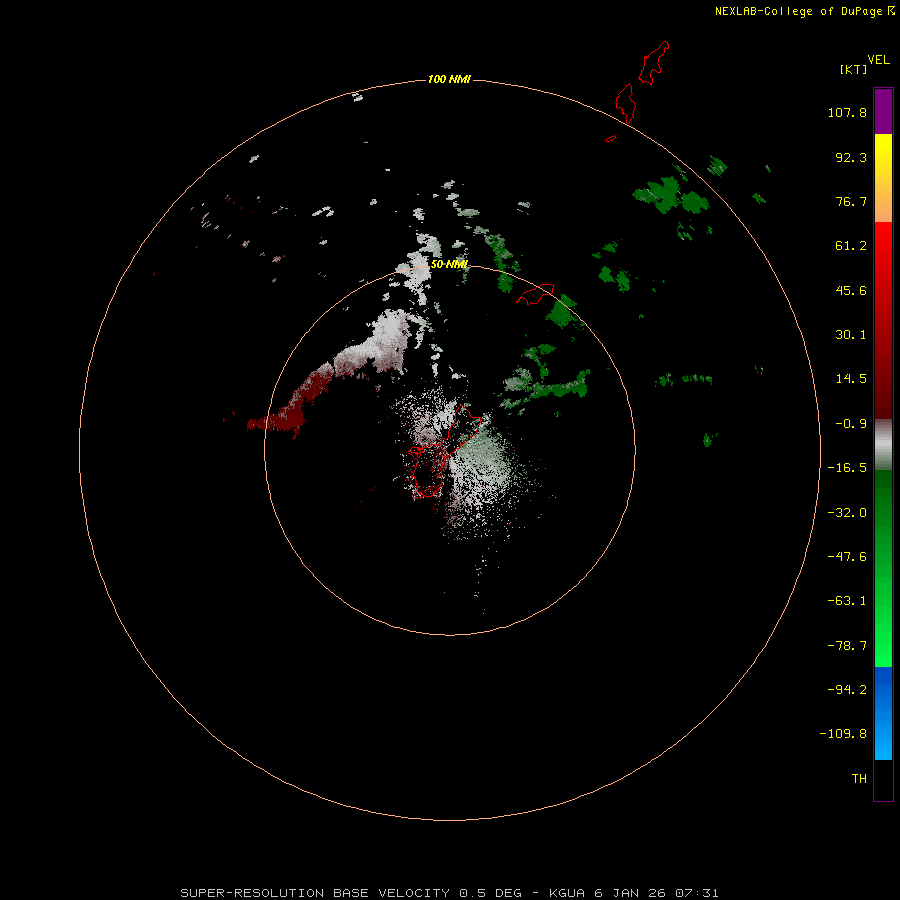Image resolution: width=900 pixels, height=900 pixels.
Task: Click the Super-Resolution Base Velocity caption text
Action: (x=449, y=893)
